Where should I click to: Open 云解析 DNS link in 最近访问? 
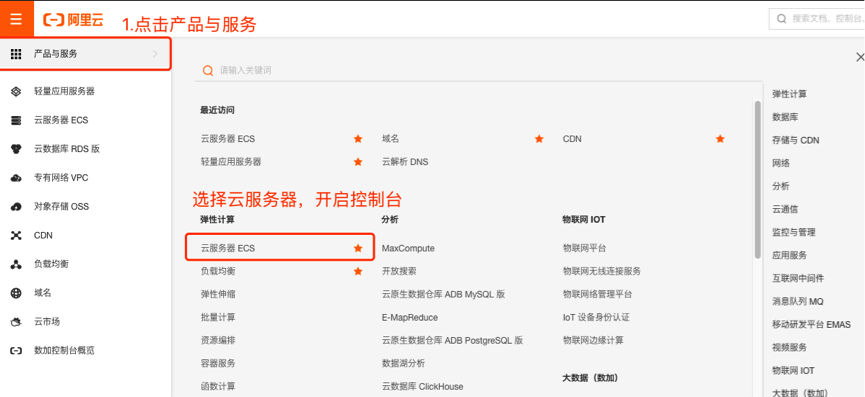(x=405, y=162)
